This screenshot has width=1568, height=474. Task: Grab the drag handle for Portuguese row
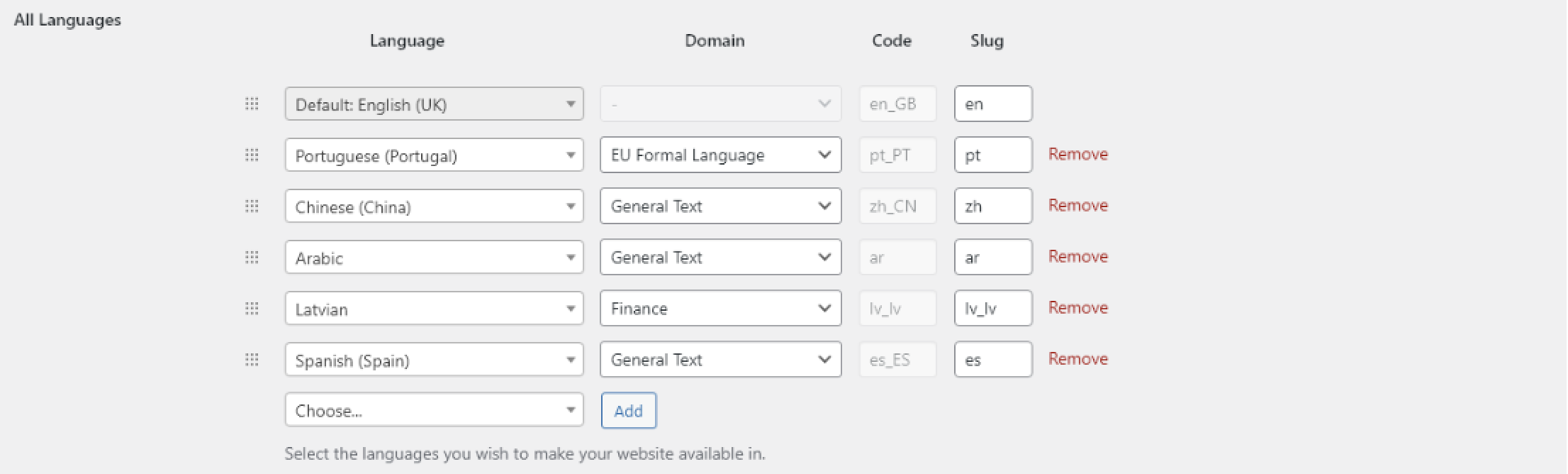click(252, 155)
